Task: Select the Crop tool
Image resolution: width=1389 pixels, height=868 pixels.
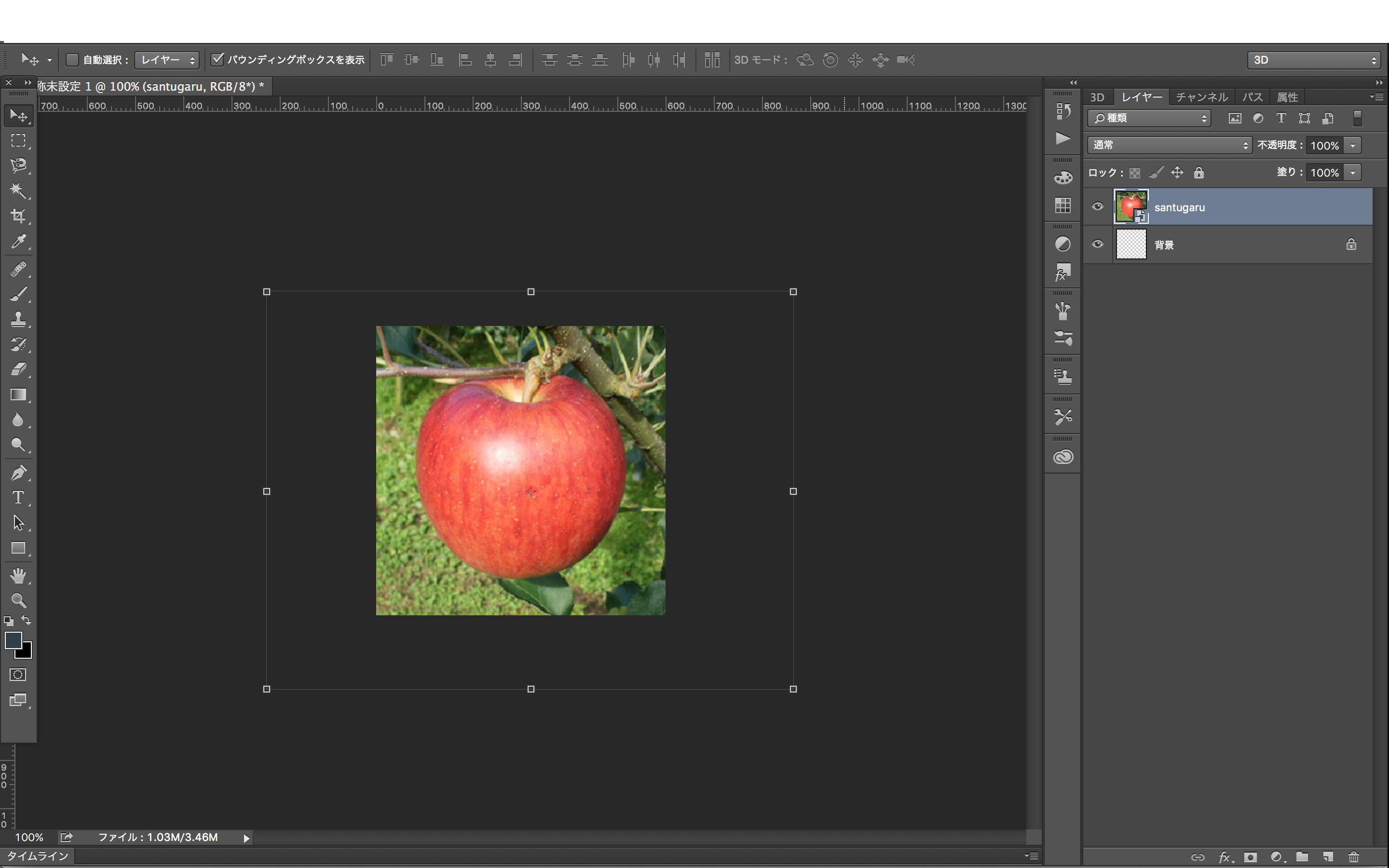Action: pos(18,217)
